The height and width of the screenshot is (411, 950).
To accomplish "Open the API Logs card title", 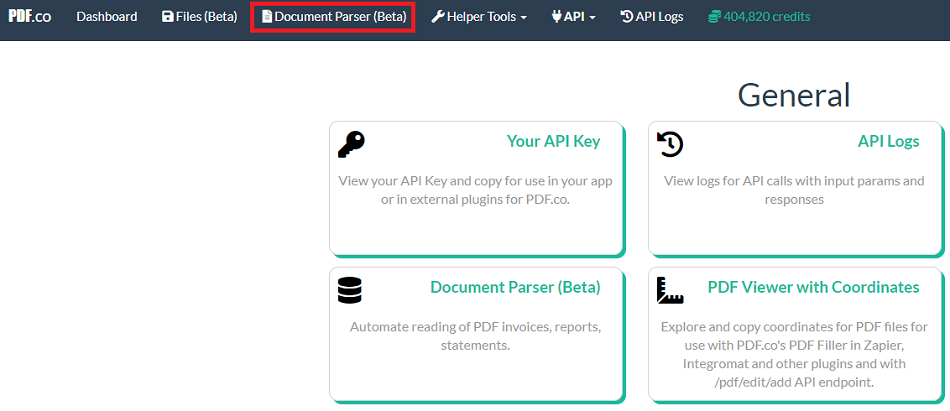I will coord(888,141).
